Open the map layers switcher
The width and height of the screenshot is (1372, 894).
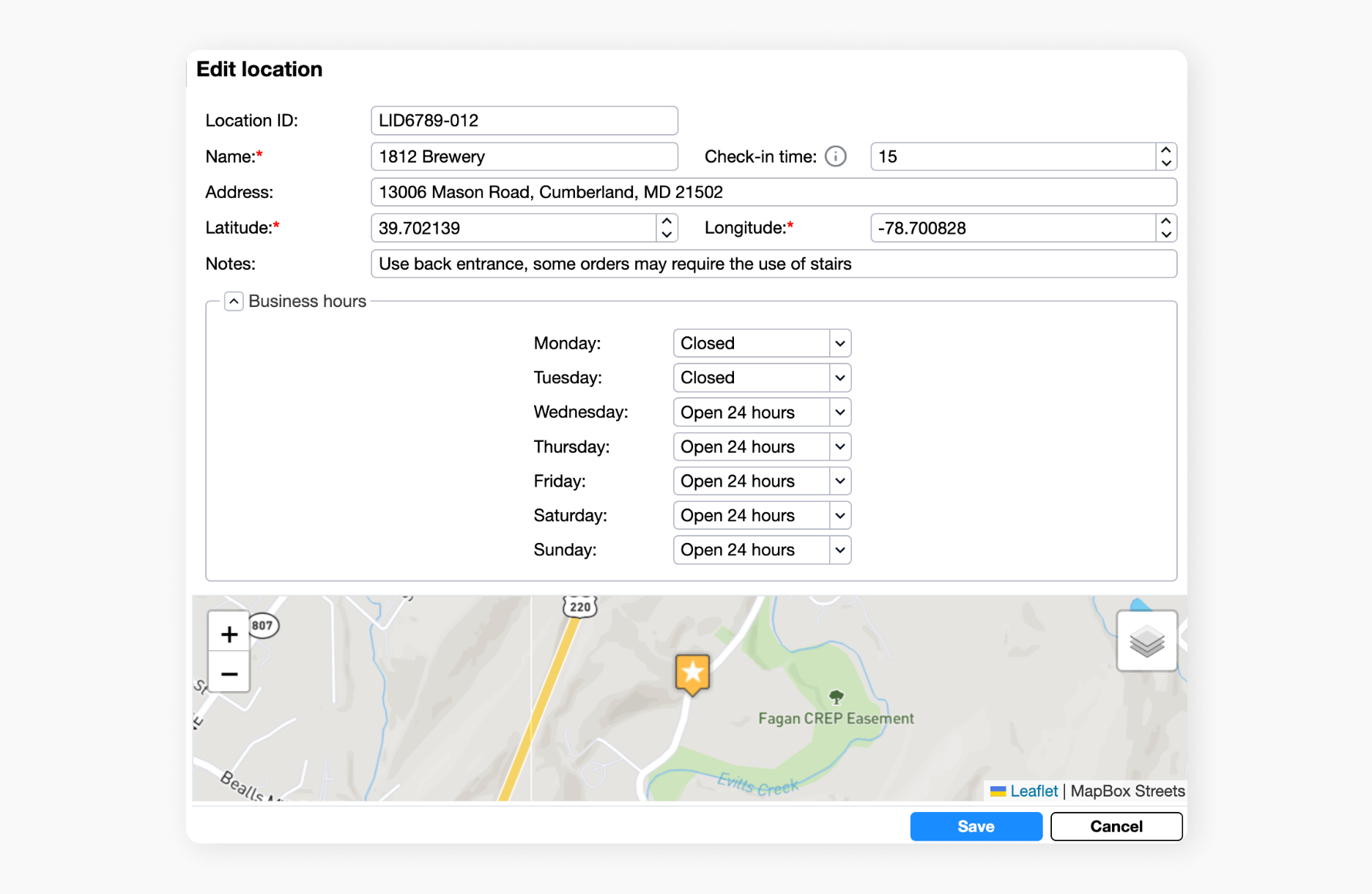click(1146, 640)
